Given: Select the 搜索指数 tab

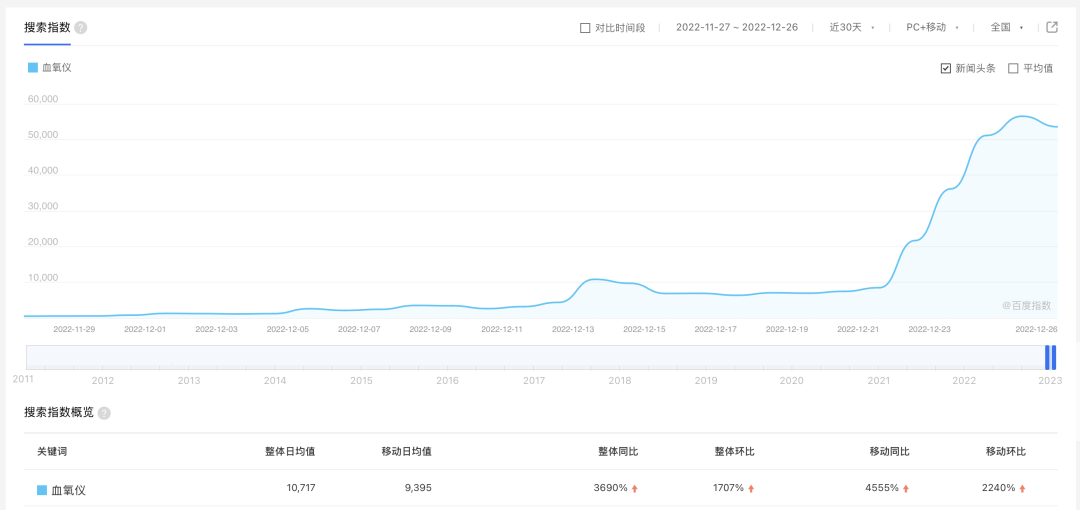Looking at the screenshot, I should (x=47, y=28).
